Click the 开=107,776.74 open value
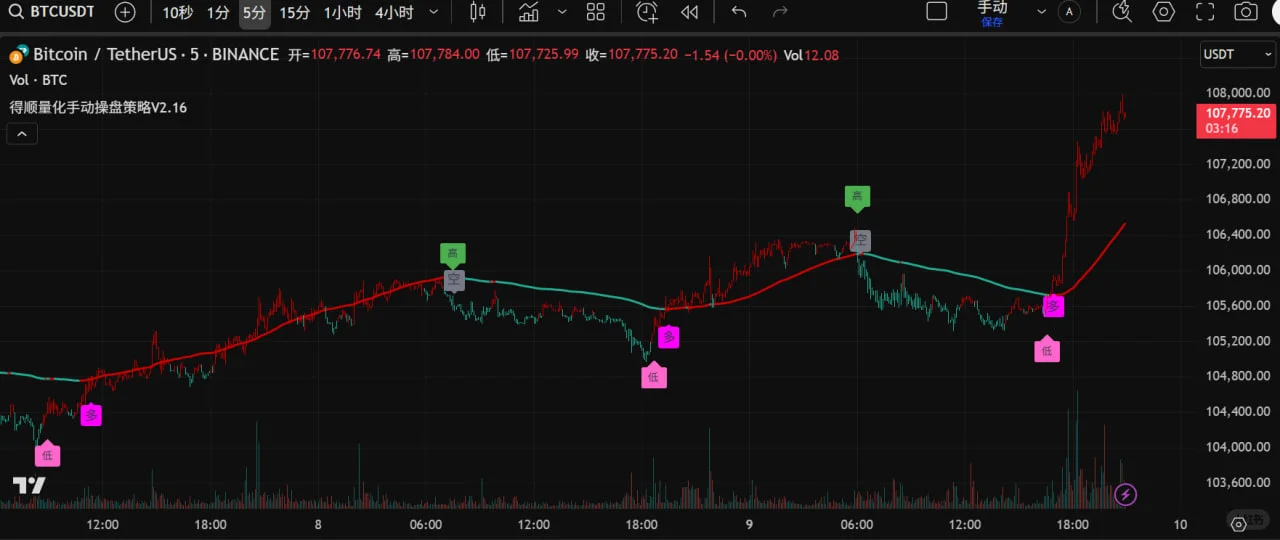This screenshot has width=1280, height=540. pos(334,55)
